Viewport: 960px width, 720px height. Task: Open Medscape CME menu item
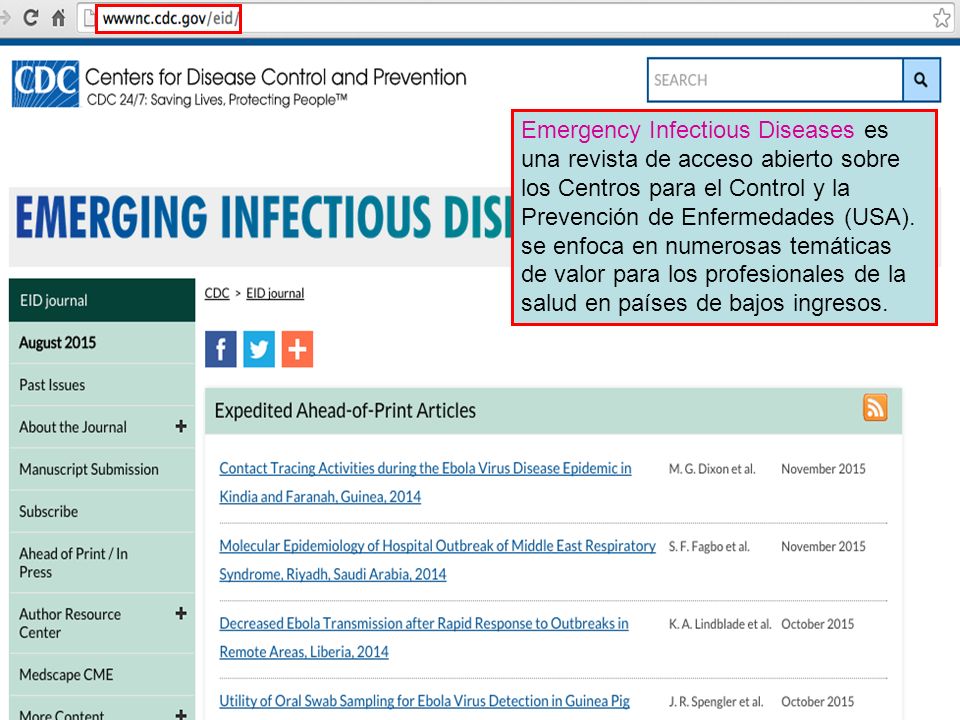(x=102, y=674)
